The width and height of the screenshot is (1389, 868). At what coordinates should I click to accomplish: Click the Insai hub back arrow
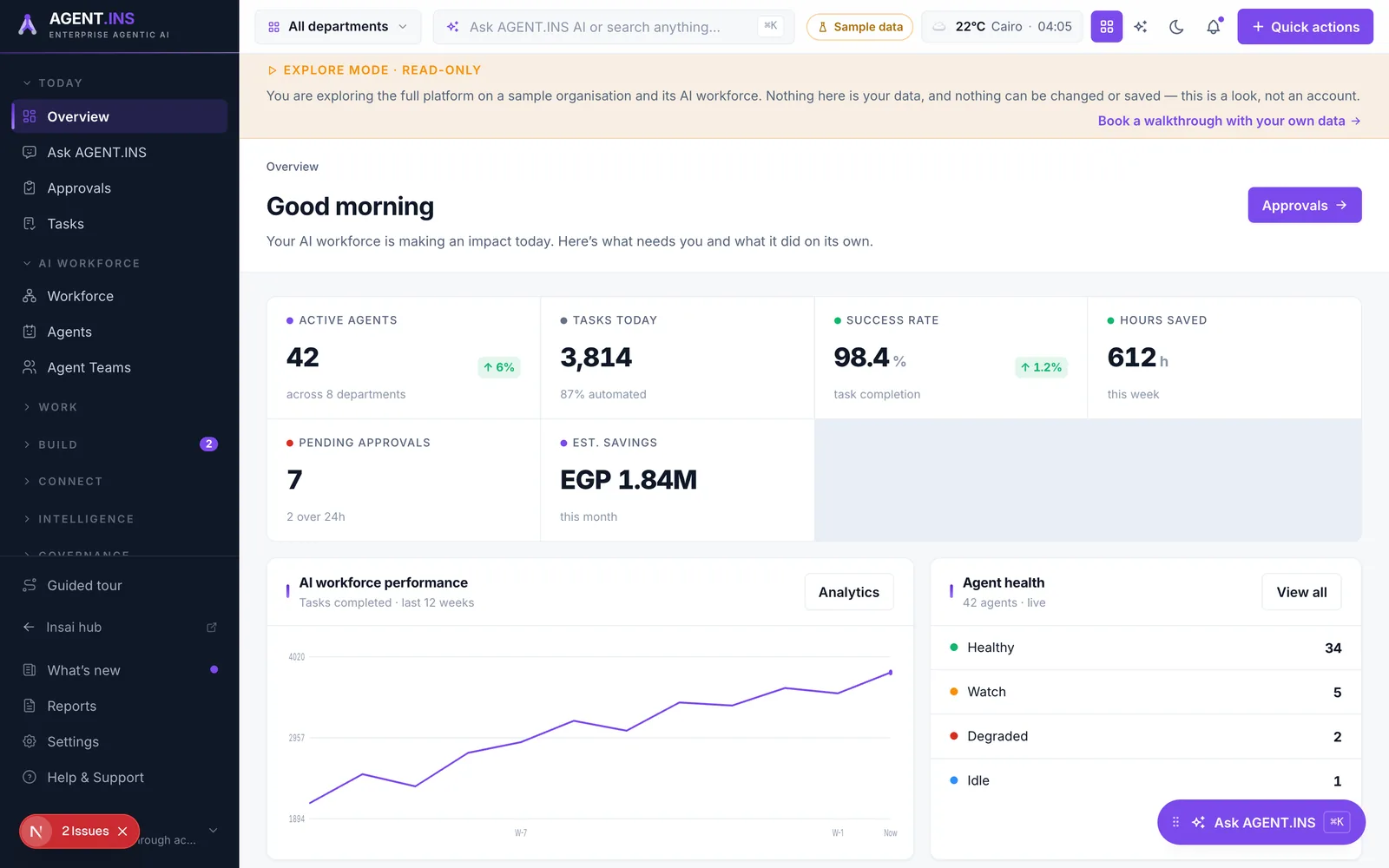coord(29,627)
